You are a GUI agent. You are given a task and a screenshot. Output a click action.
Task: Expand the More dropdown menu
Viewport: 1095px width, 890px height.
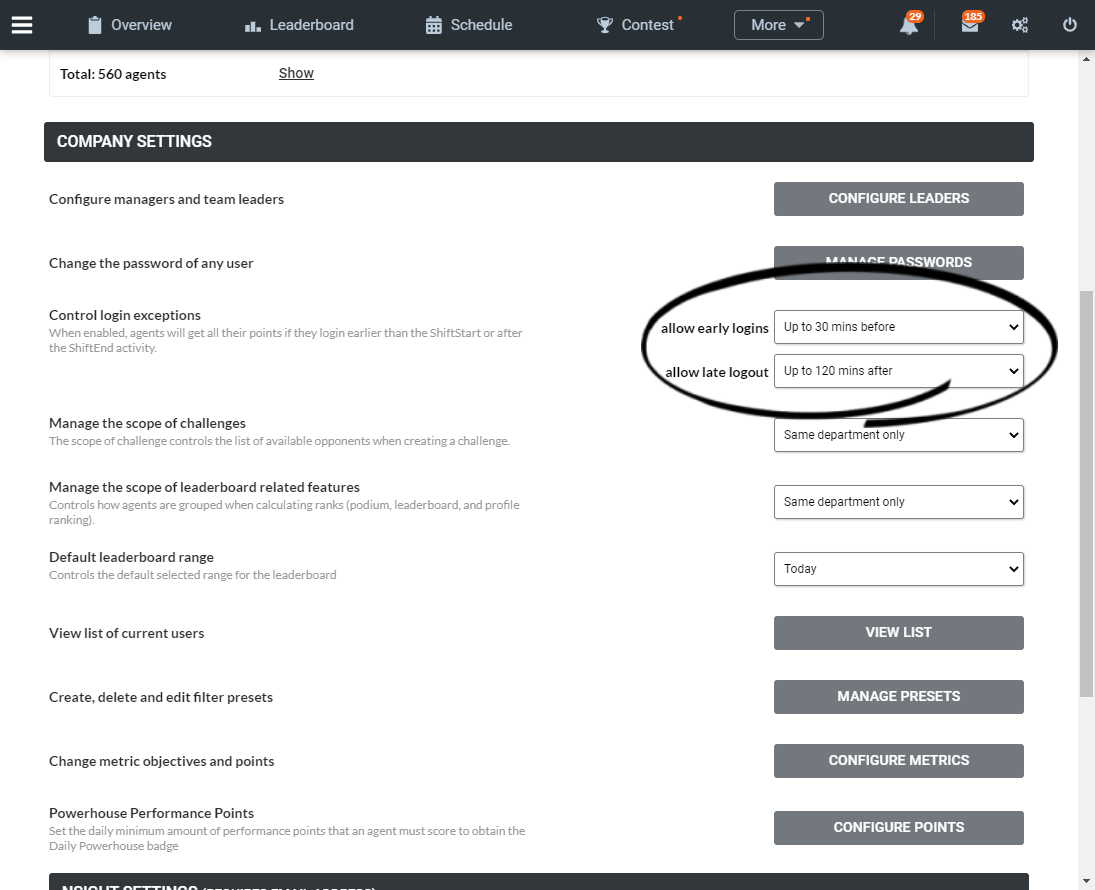point(778,25)
